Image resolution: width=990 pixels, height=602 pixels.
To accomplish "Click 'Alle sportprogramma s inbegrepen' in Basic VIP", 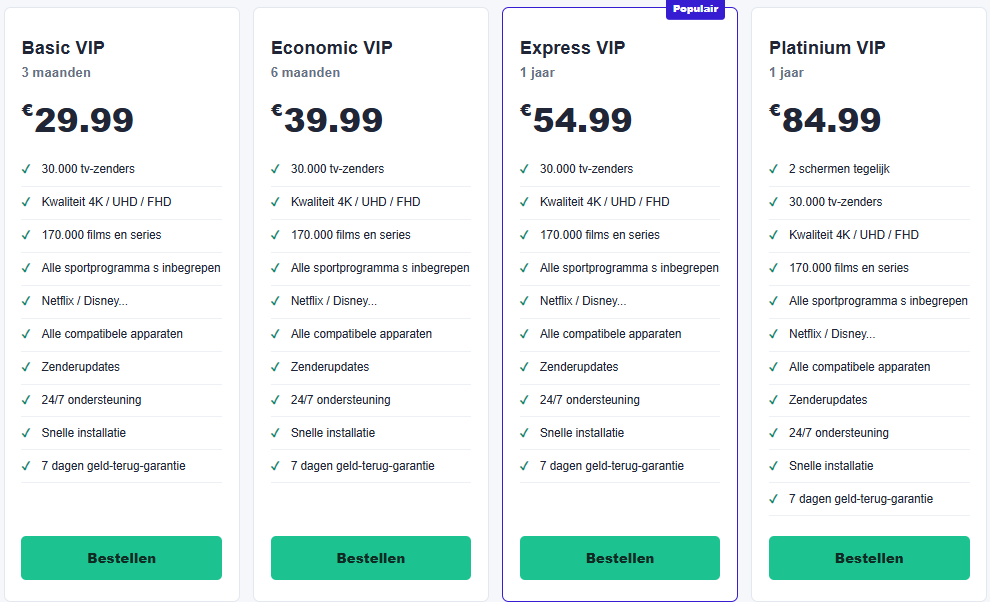I will [x=131, y=268].
